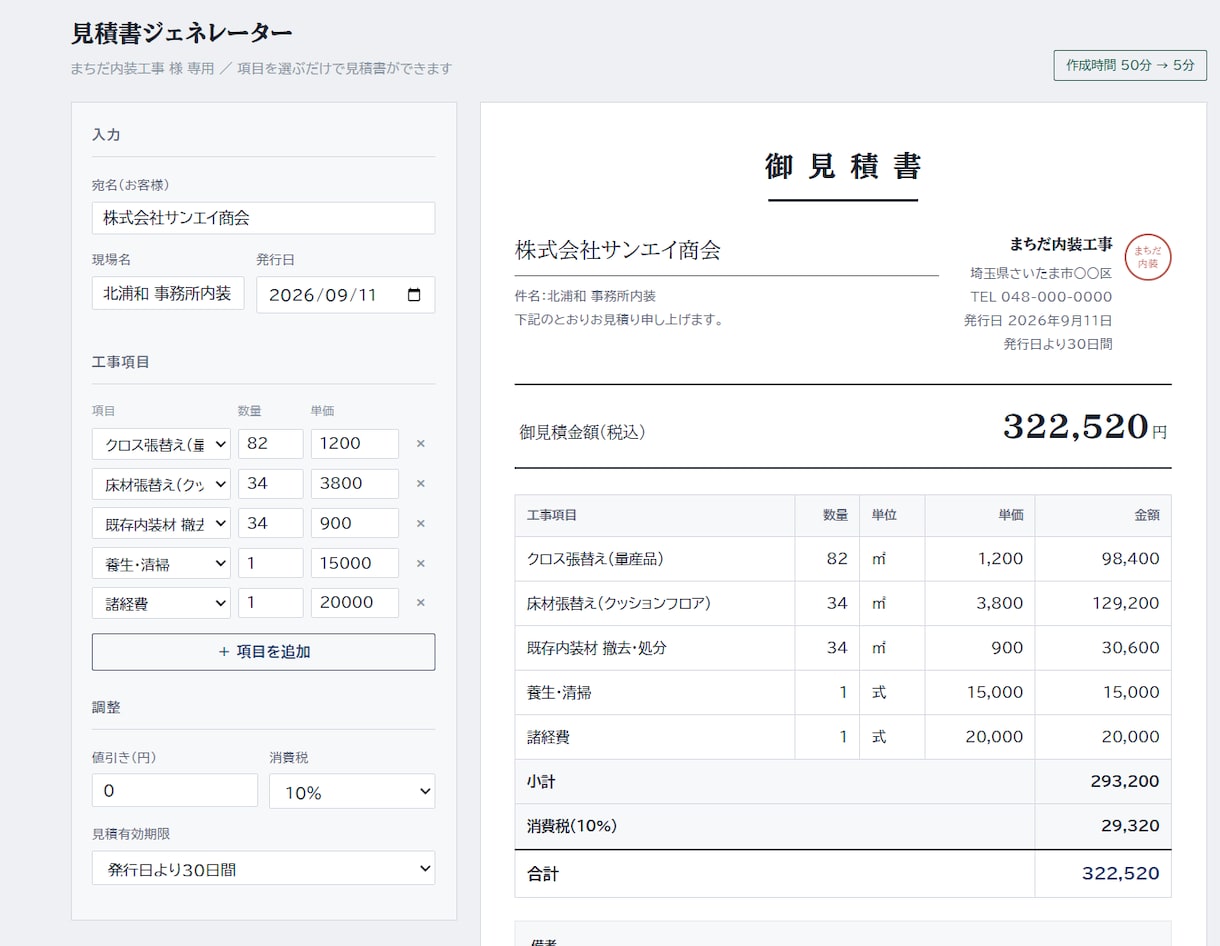The image size is (1220, 946).
Task: Edit quantity 34 for 床材張替え
Action: (271, 484)
